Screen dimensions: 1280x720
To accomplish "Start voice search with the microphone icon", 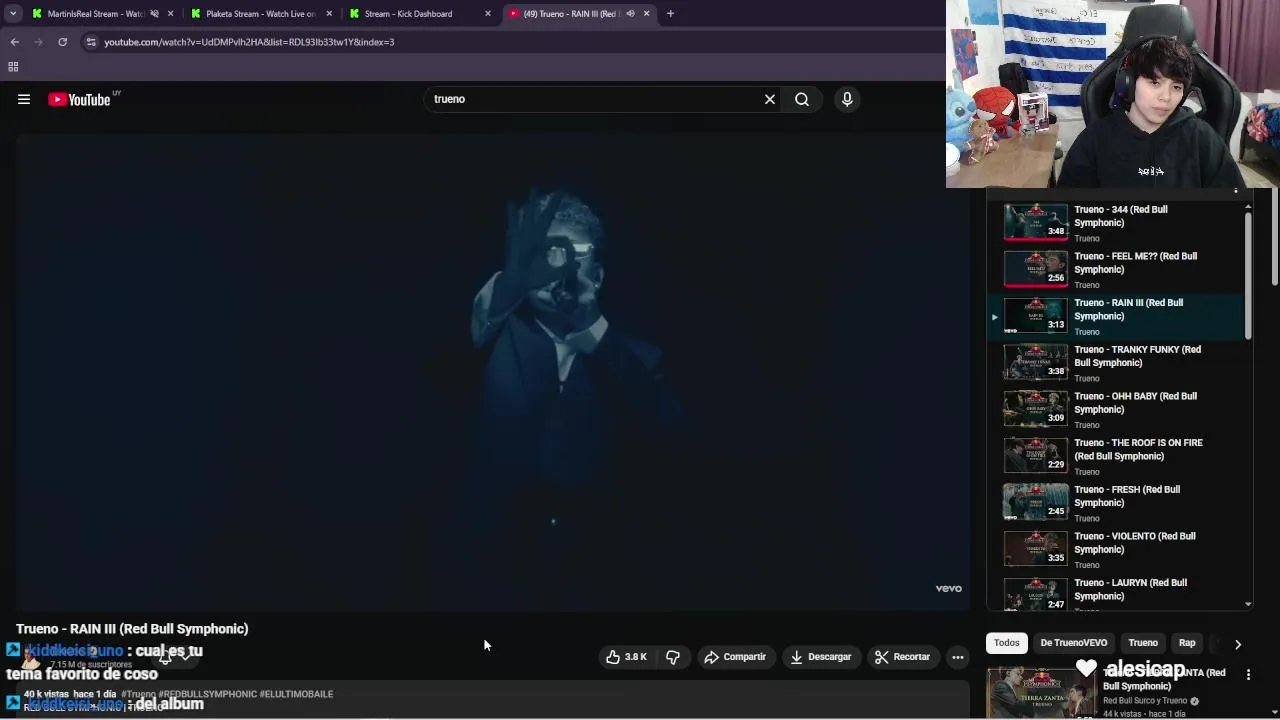I will click(x=847, y=99).
